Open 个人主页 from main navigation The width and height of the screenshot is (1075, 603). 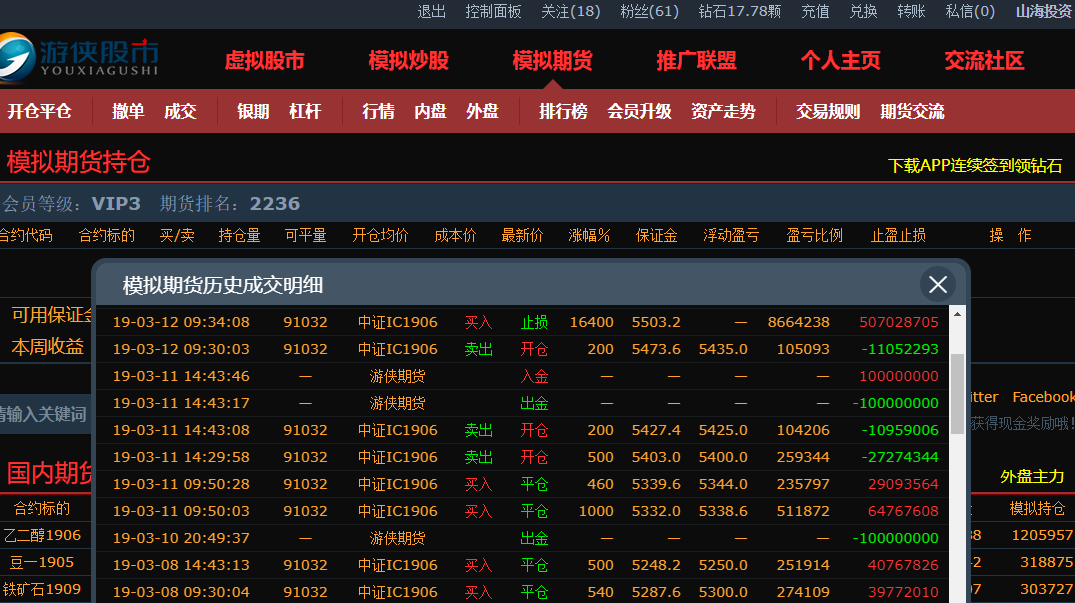click(840, 61)
